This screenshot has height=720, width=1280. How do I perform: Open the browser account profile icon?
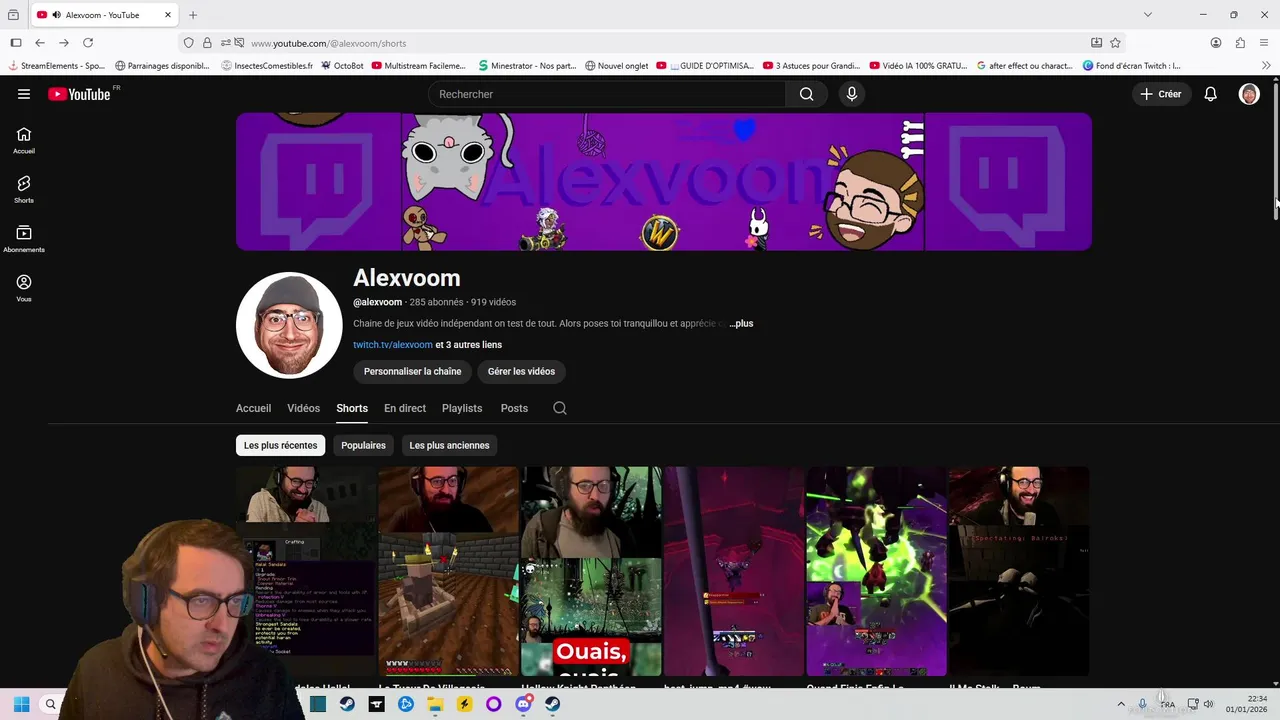(x=1216, y=43)
